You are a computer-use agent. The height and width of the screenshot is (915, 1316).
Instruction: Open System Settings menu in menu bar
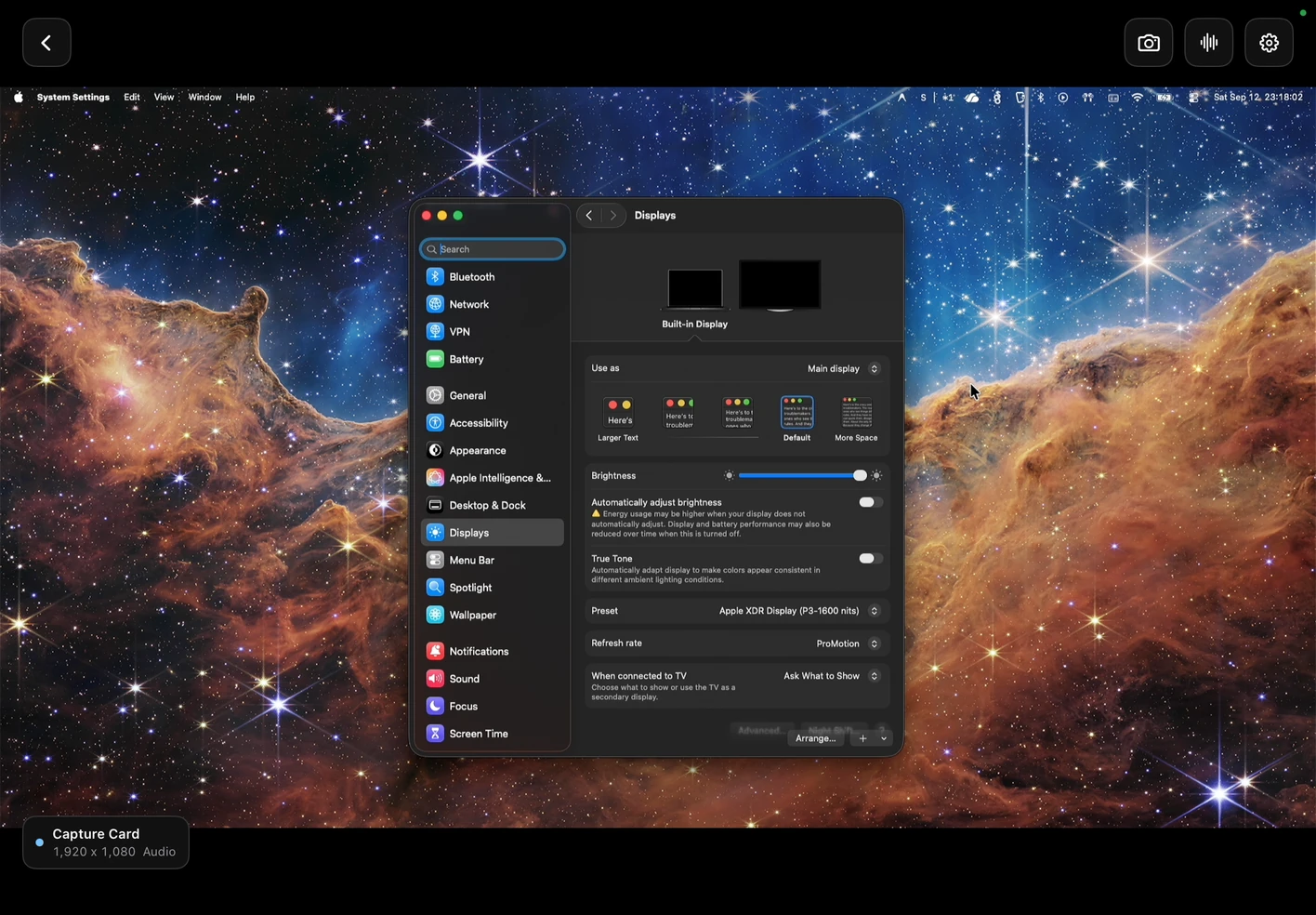click(x=72, y=97)
